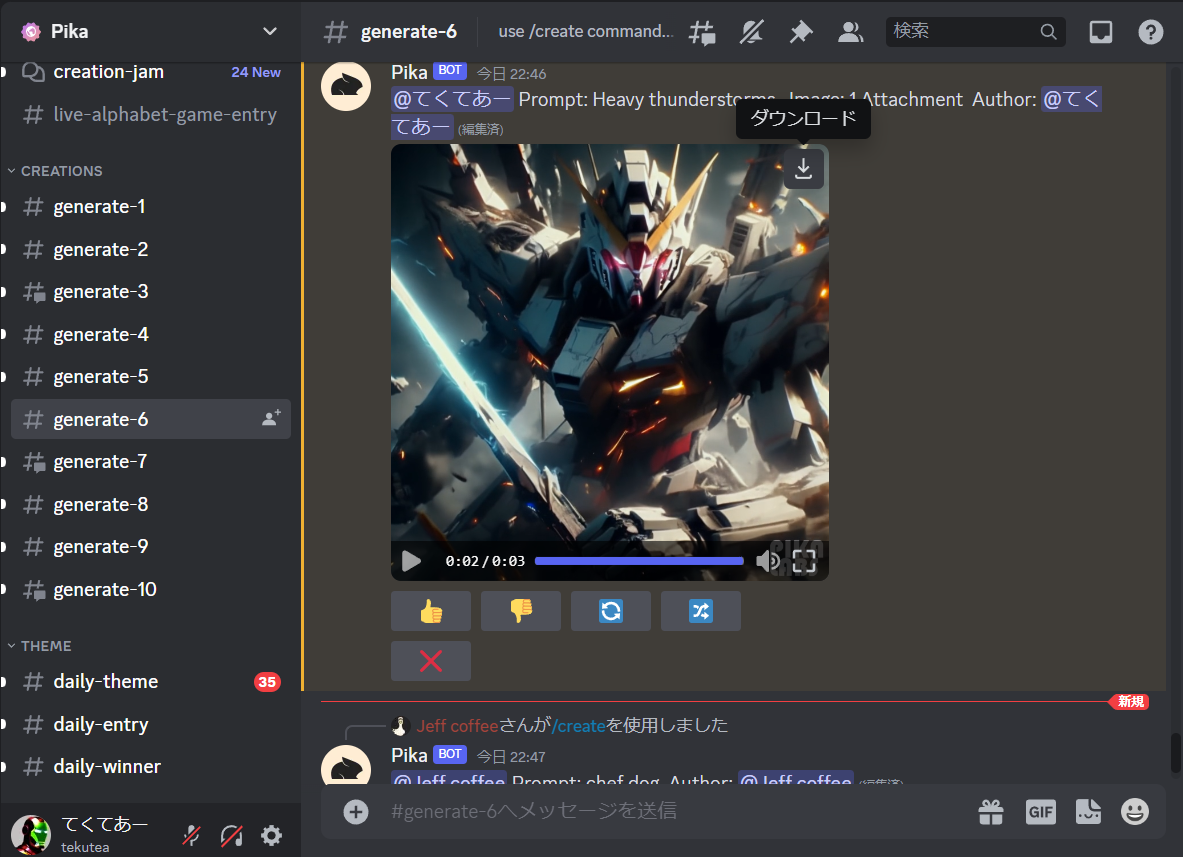Click the search magnifier icon
Viewport: 1183px width, 857px height.
(x=1048, y=32)
